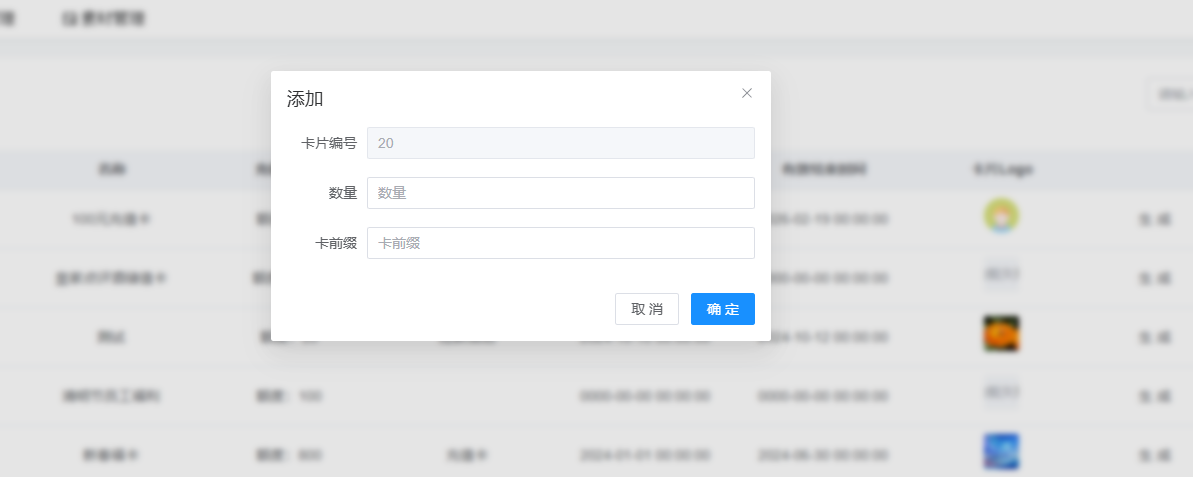Focus the 卡前缀 text field
This screenshot has height=477, width=1193.
tap(560, 243)
